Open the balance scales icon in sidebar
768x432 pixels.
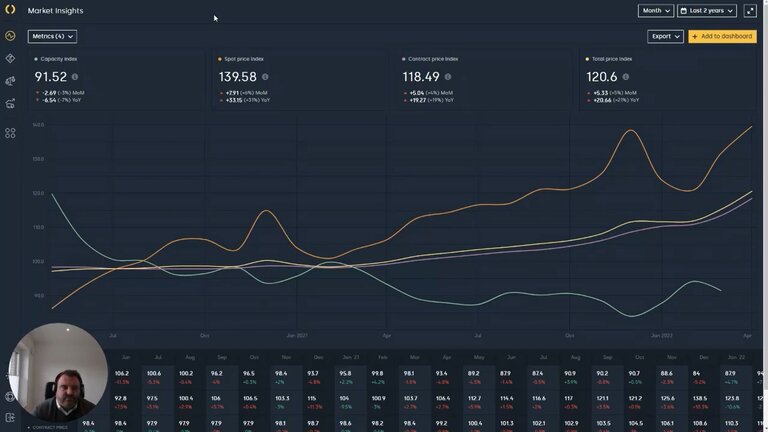coord(10,81)
